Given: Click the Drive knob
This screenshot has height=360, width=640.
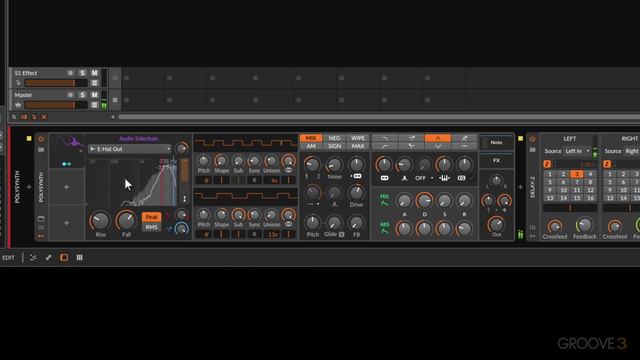Looking at the screenshot, I should [x=356, y=193].
